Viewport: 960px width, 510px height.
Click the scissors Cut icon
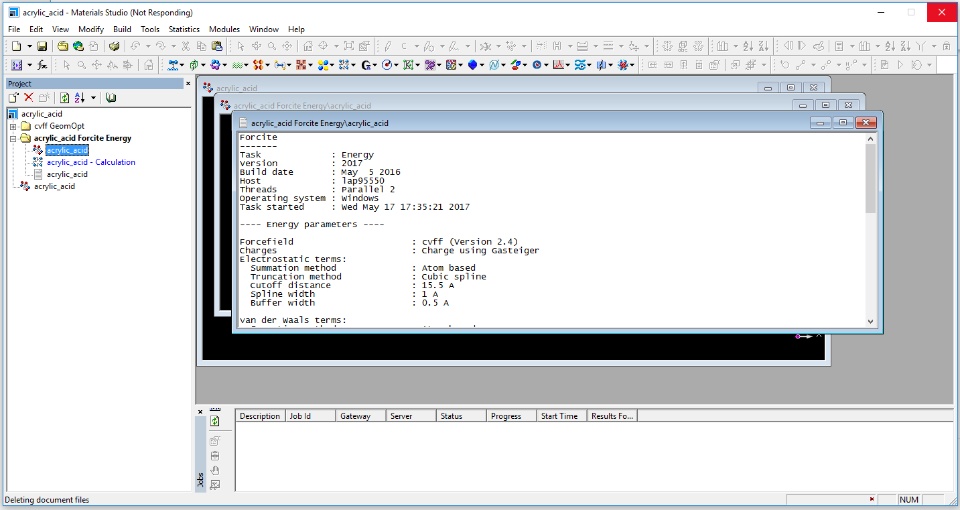pyautogui.click(x=185, y=46)
